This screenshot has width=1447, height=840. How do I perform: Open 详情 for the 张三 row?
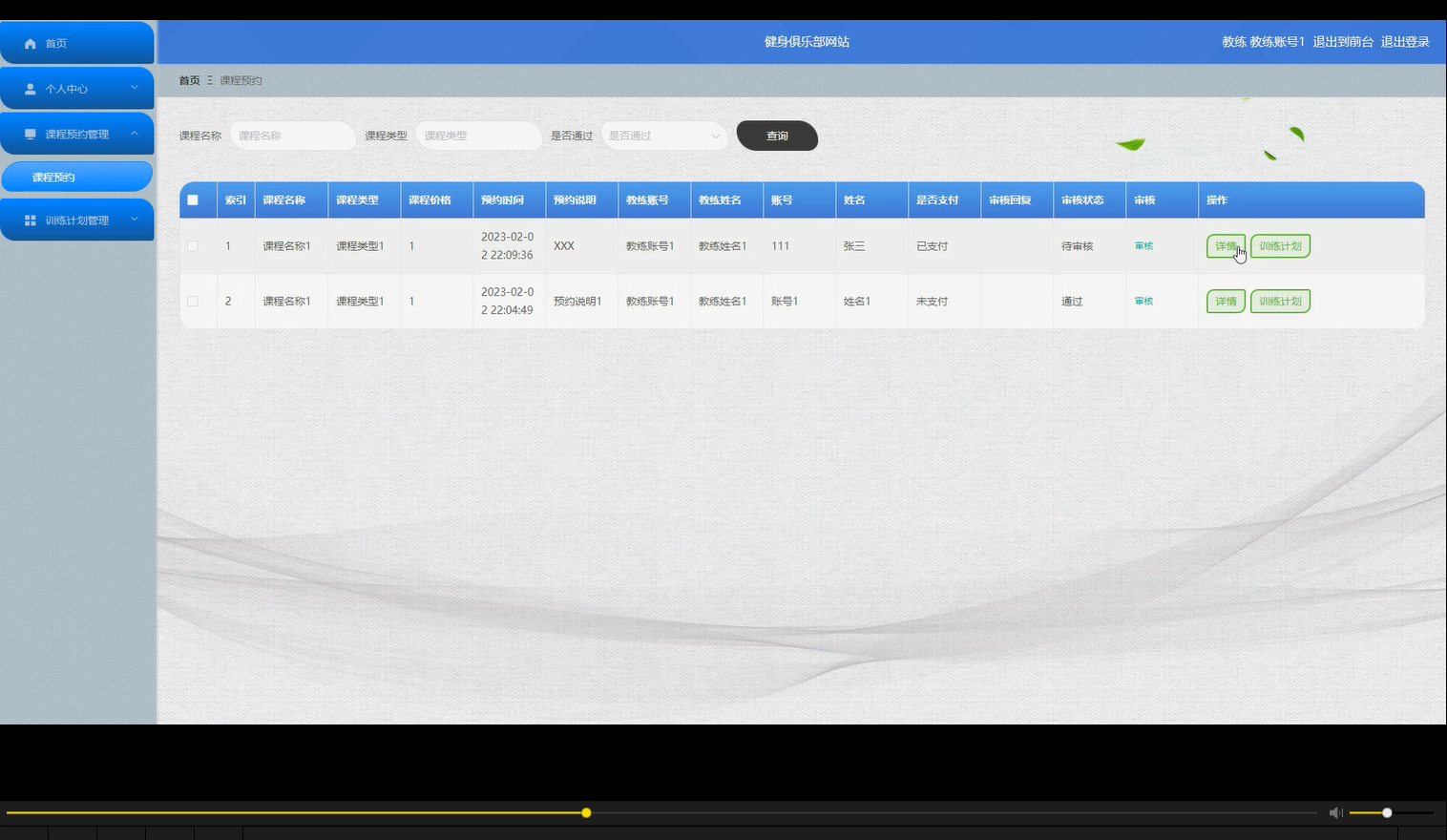point(1226,246)
